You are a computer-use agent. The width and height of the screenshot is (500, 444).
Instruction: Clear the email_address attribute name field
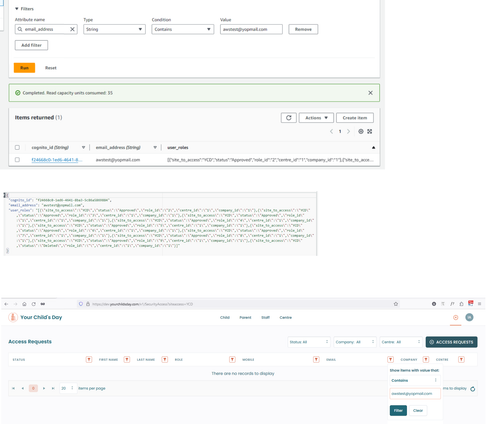[x=72, y=29]
